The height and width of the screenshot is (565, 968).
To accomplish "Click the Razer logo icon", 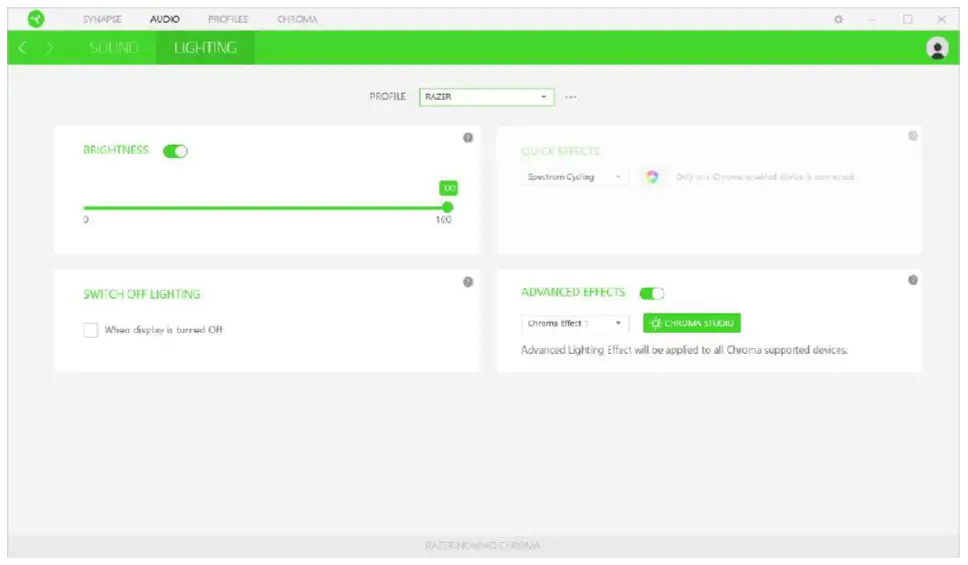I will [x=36, y=19].
